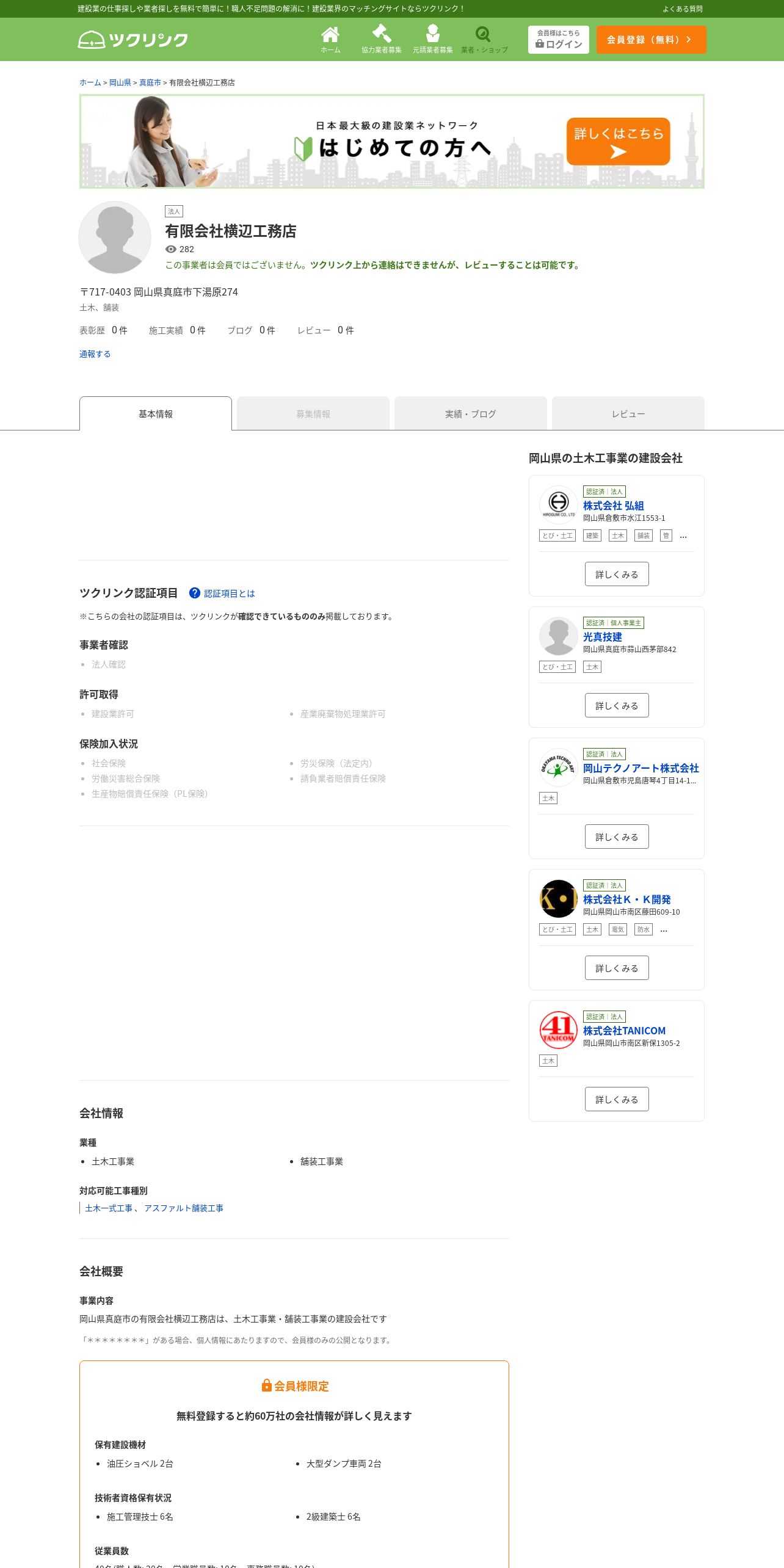Click 岡山県 breadcrumb link

click(120, 82)
